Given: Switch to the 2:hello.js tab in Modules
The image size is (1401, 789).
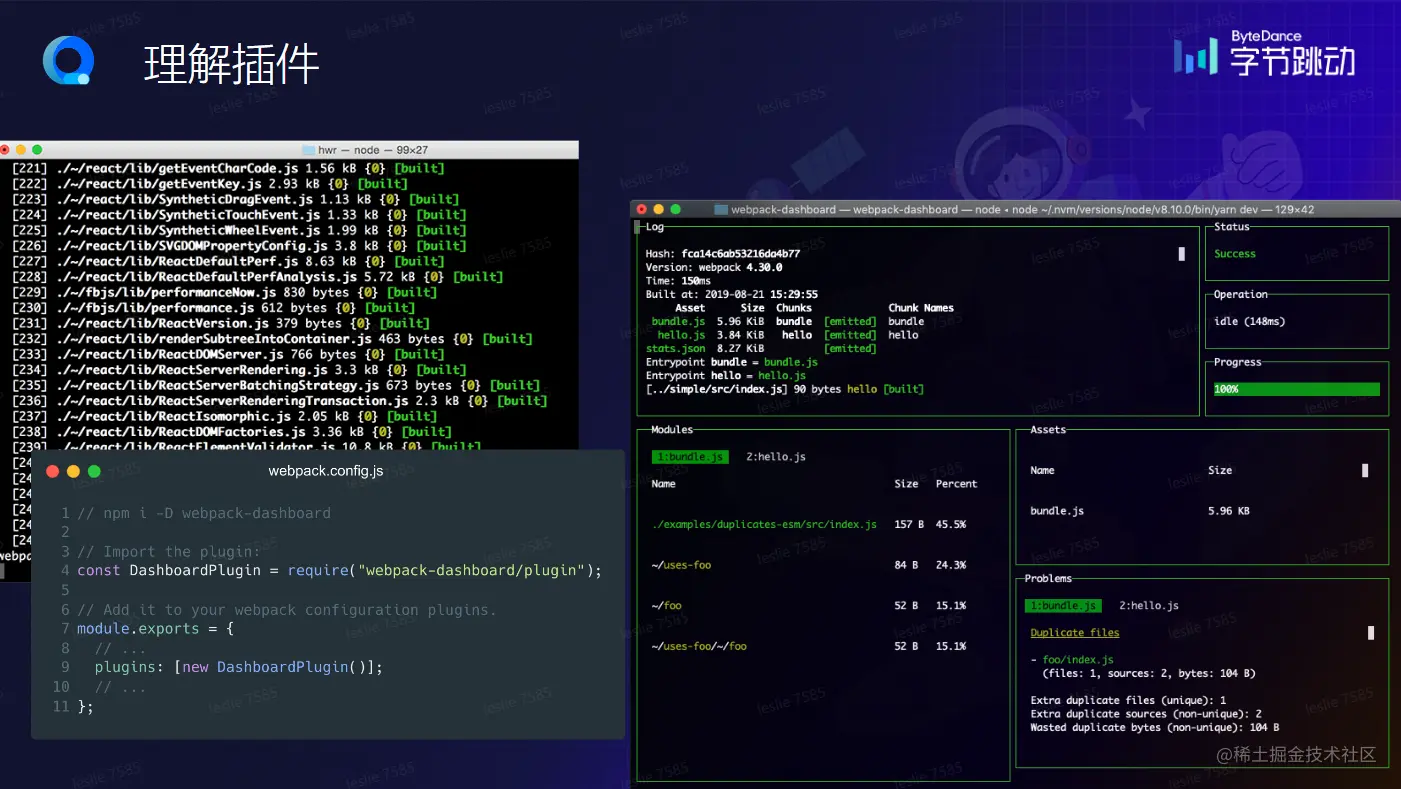Looking at the screenshot, I should click(x=776, y=457).
